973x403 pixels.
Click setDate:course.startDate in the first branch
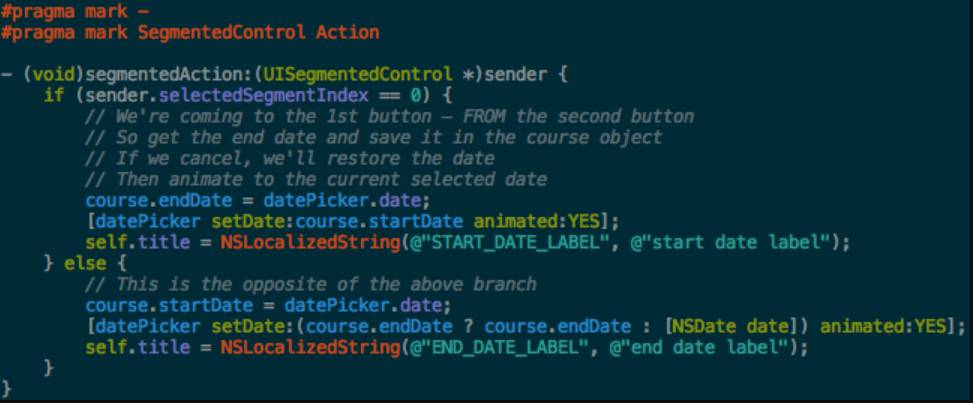[x=338, y=222]
